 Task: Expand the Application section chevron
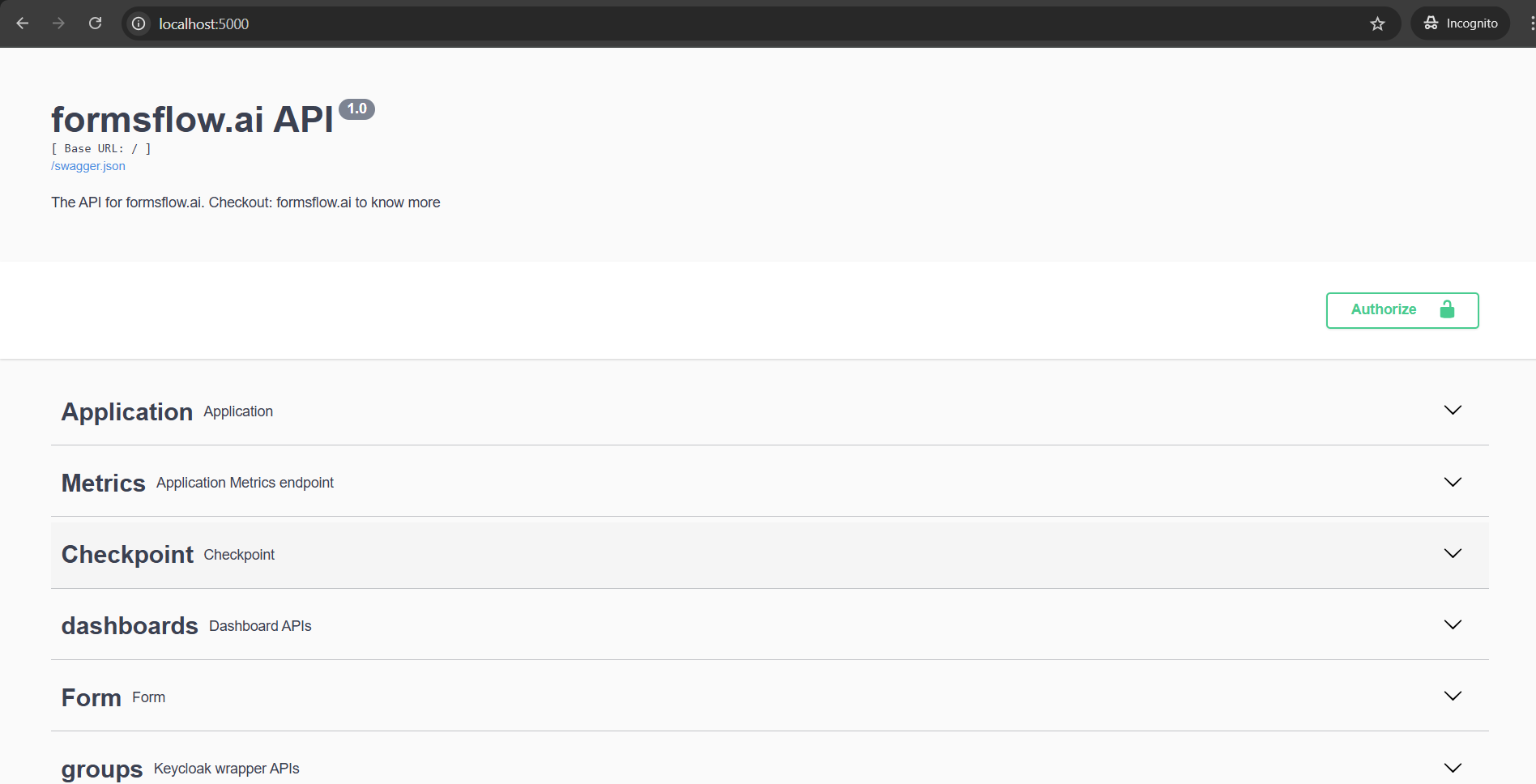(1453, 411)
